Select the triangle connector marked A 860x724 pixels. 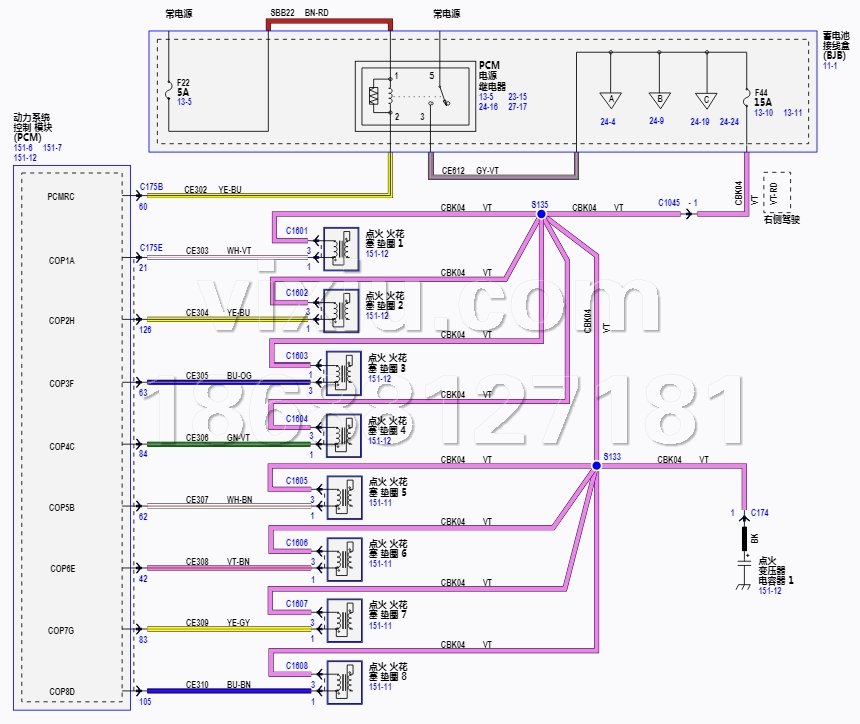click(608, 99)
